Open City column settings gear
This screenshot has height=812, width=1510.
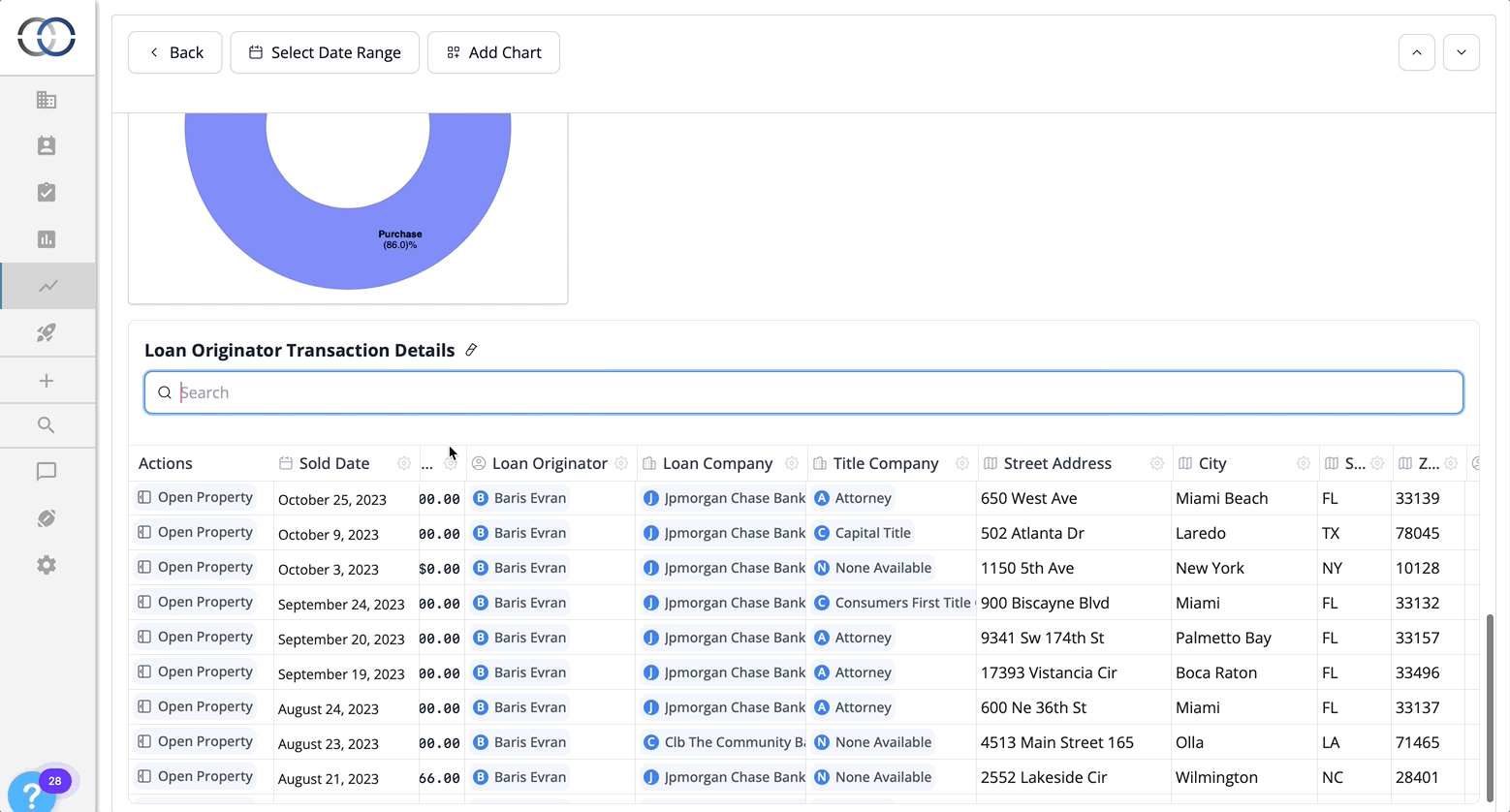pos(1304,463)
